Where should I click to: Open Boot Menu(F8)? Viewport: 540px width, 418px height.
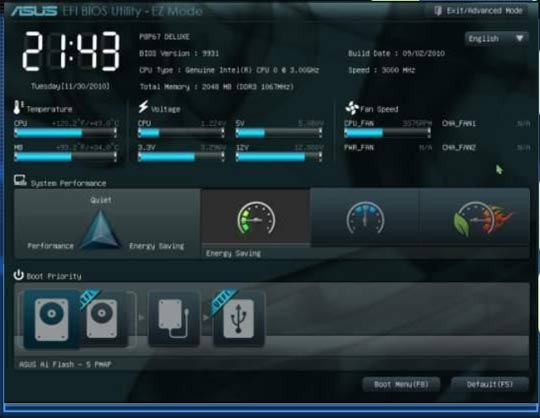pos(401,384)
